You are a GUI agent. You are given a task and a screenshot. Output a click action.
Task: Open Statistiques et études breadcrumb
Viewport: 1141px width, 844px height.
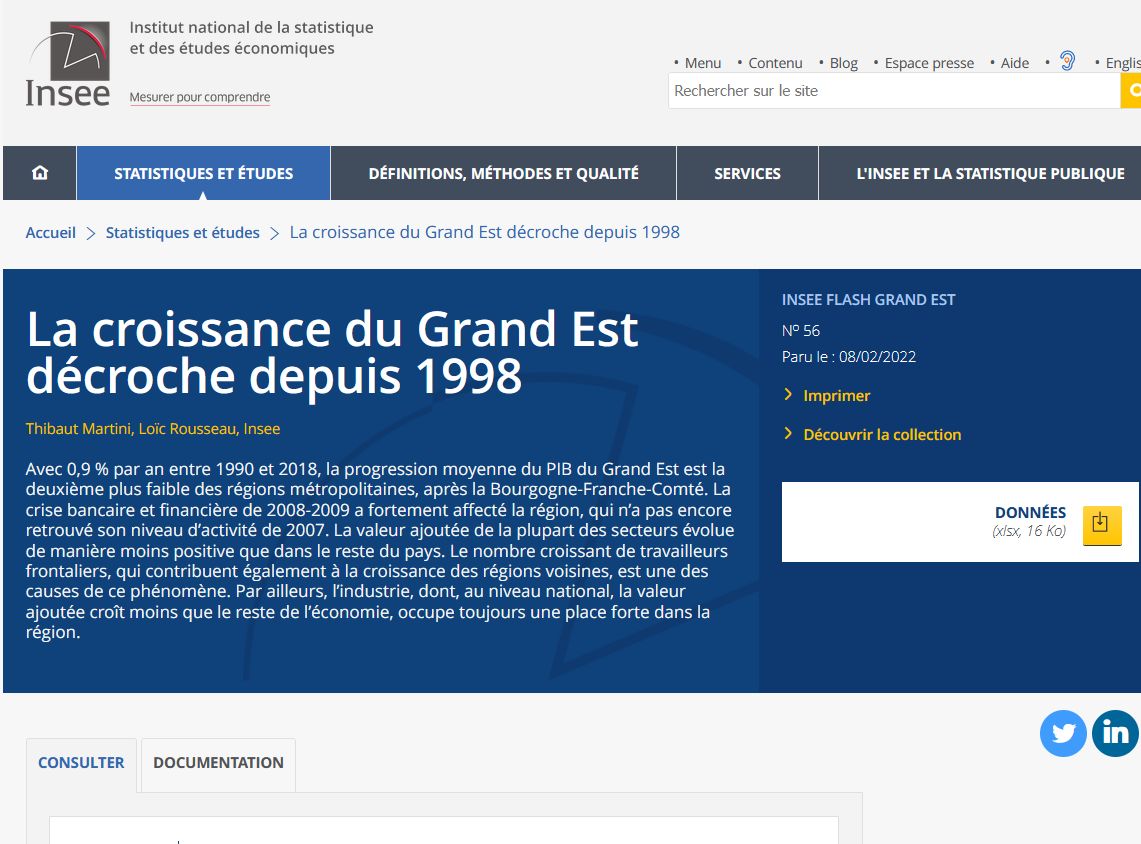coord(183,233)
